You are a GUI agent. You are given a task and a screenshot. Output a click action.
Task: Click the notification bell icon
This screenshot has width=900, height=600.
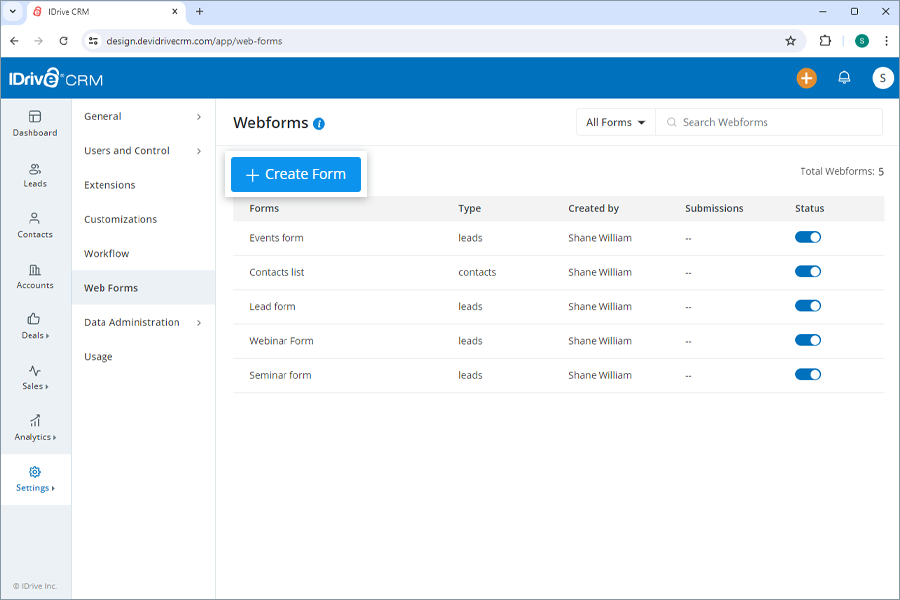pos(844,77)
